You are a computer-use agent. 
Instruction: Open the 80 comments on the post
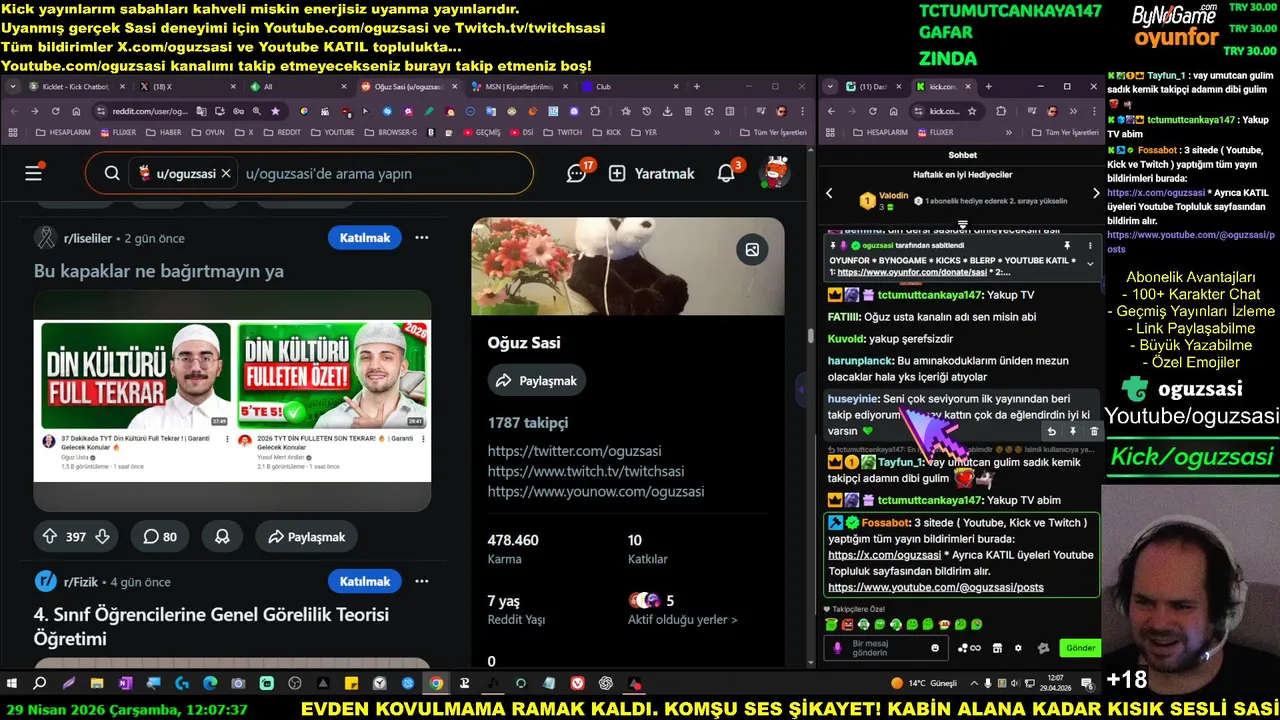(x=160, y=537)
